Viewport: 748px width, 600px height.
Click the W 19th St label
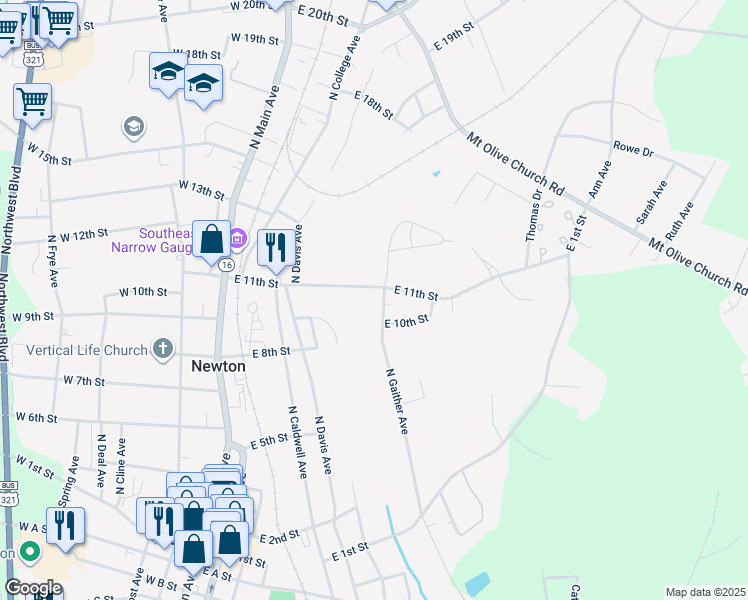(255, 39)
